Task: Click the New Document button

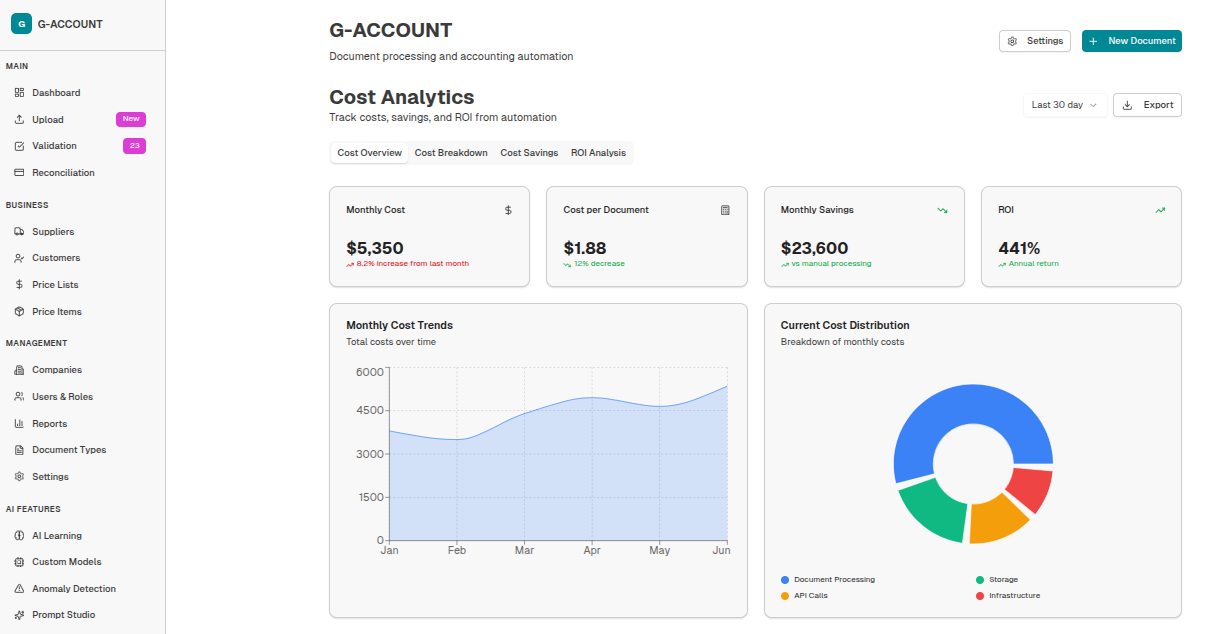Action: point(1131,41)
